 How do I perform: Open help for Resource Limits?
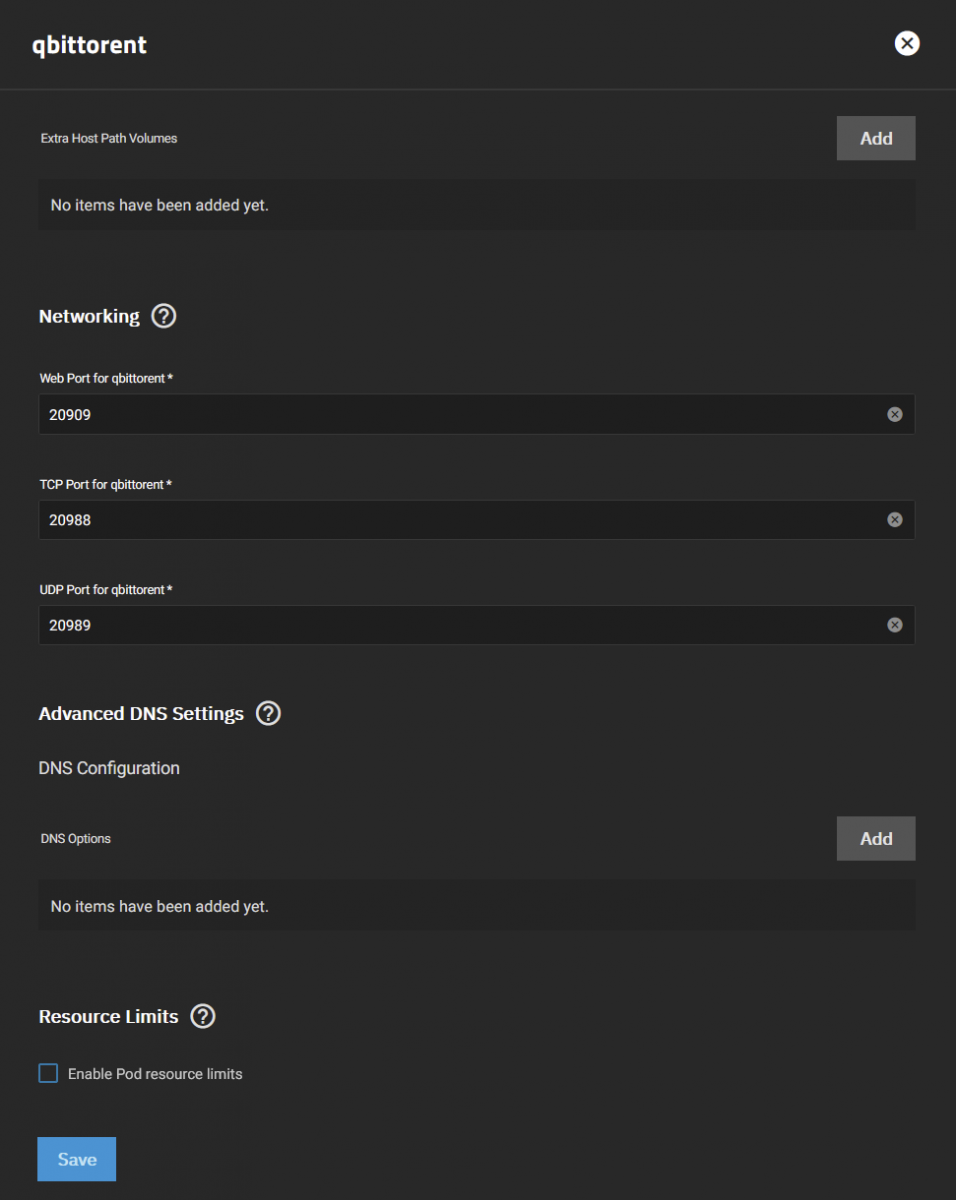pos(203,1016)
